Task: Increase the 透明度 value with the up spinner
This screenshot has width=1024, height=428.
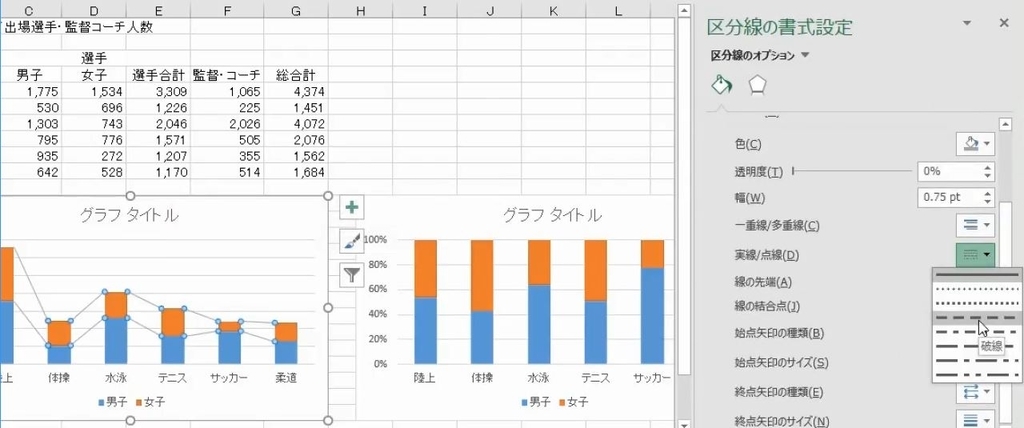Action: point(987,167)
